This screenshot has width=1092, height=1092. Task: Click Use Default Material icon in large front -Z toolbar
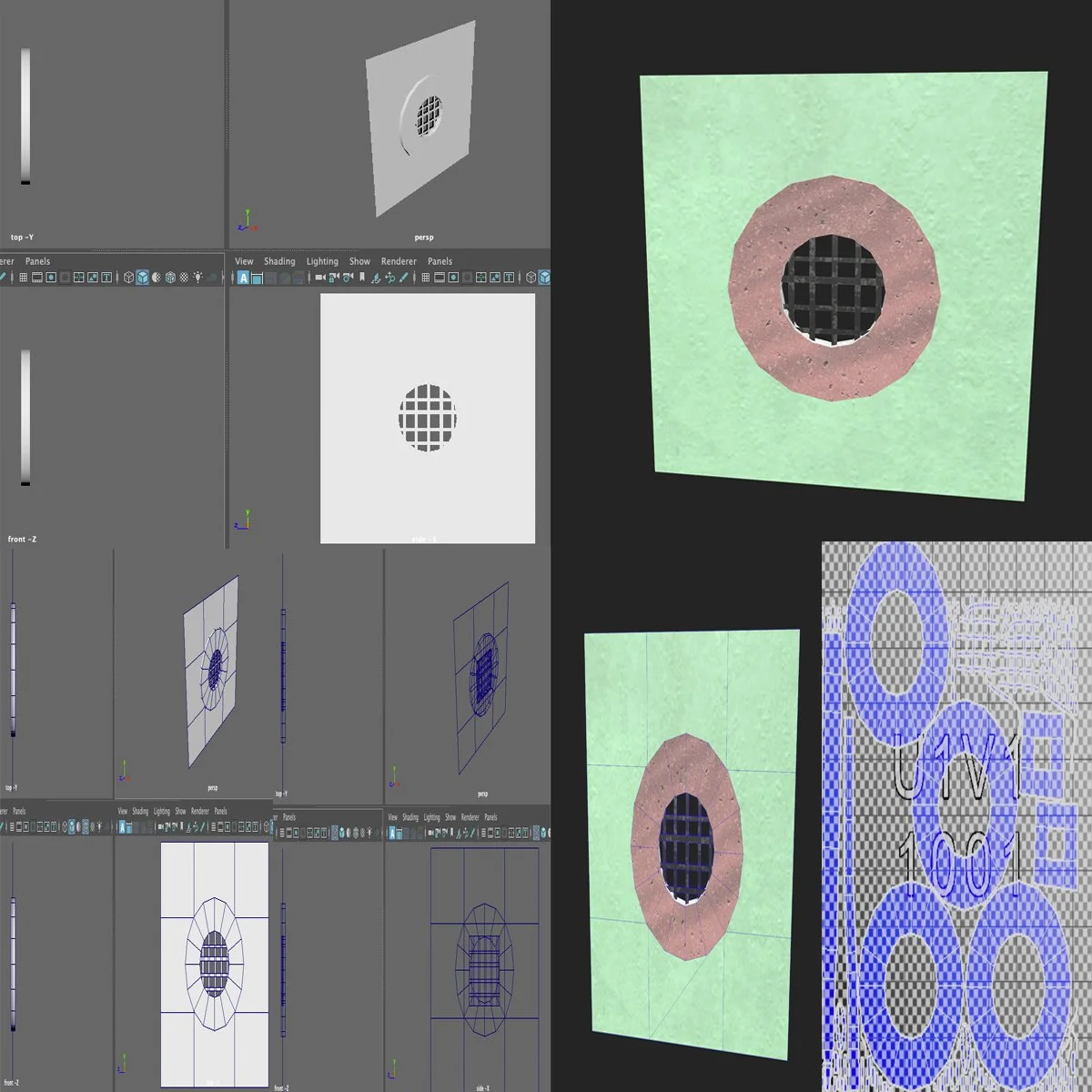[156, 278]
